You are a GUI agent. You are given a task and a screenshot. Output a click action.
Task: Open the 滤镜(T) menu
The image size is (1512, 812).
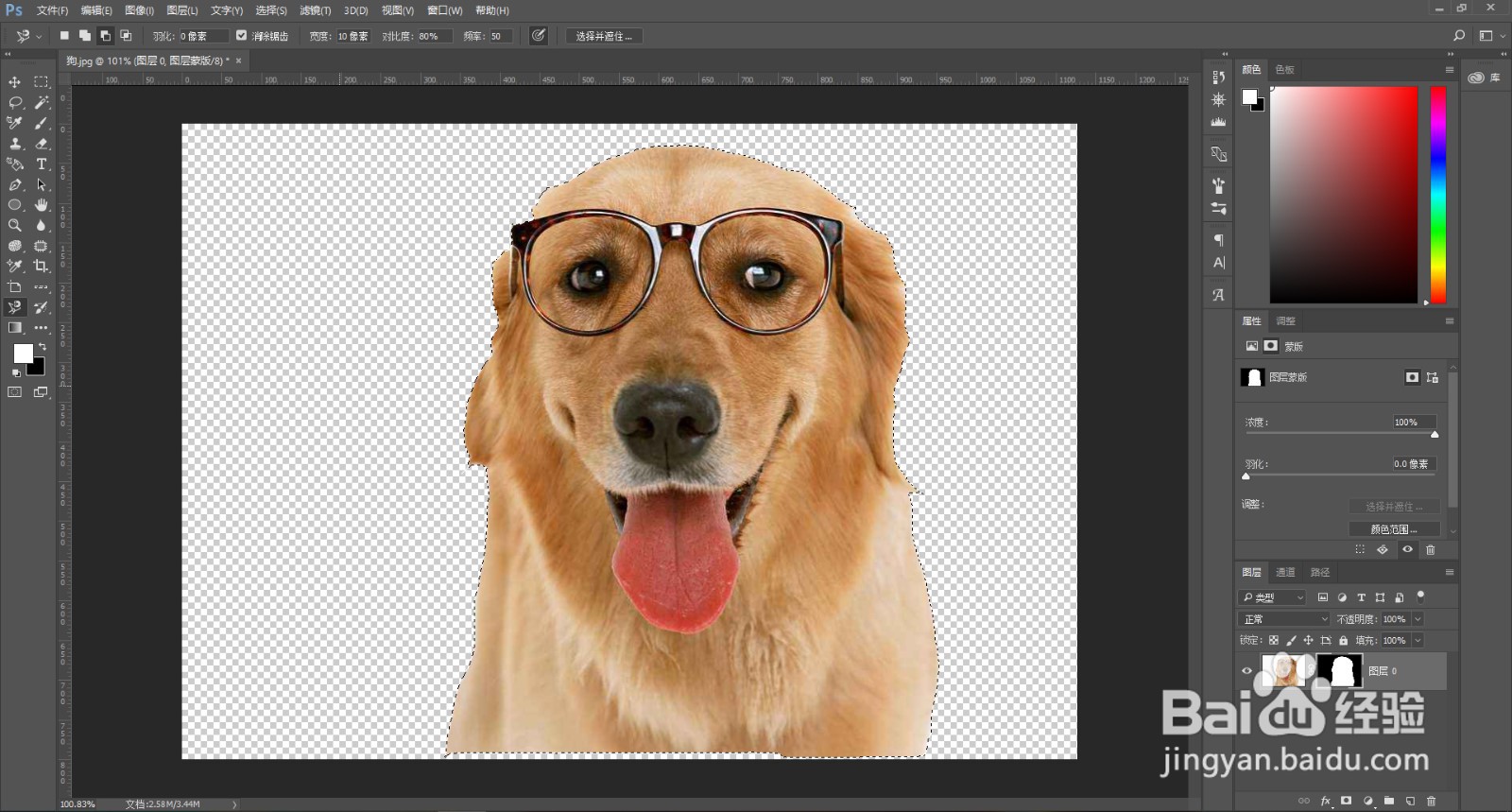[x=315, y=10]
